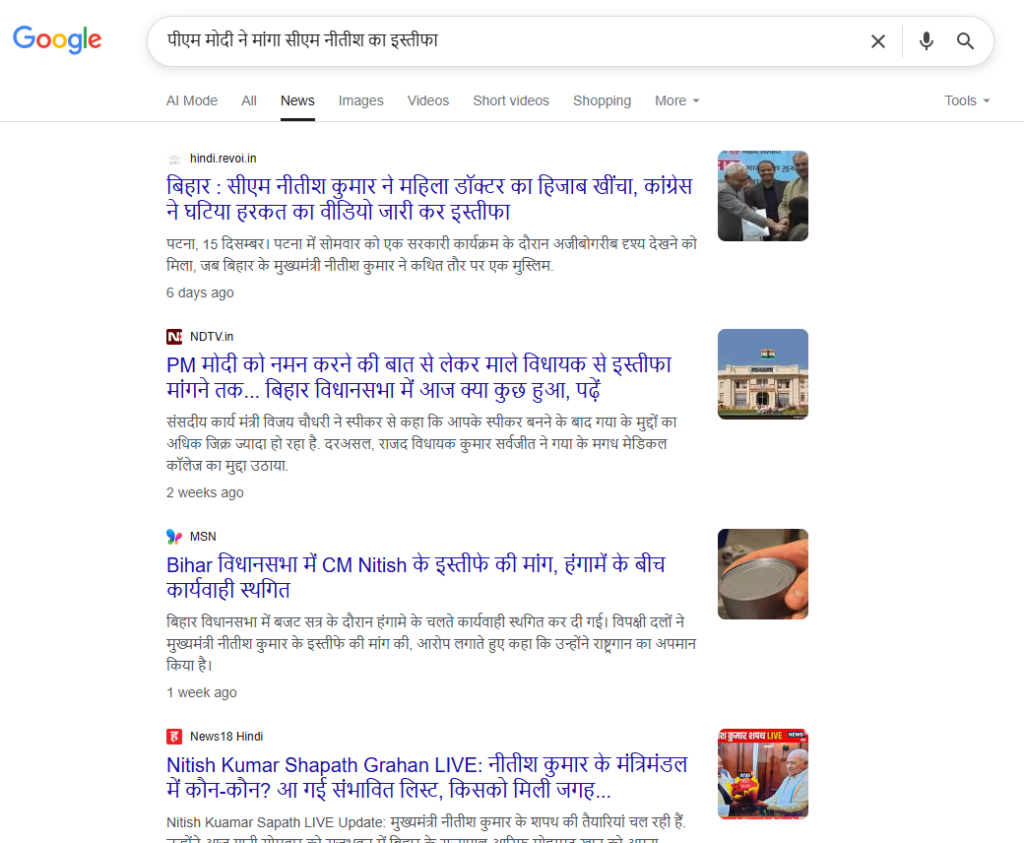This screenshot has height=843, width=1024.
Task: Click the magnifying glass search icon
Action: click(965, 41)
